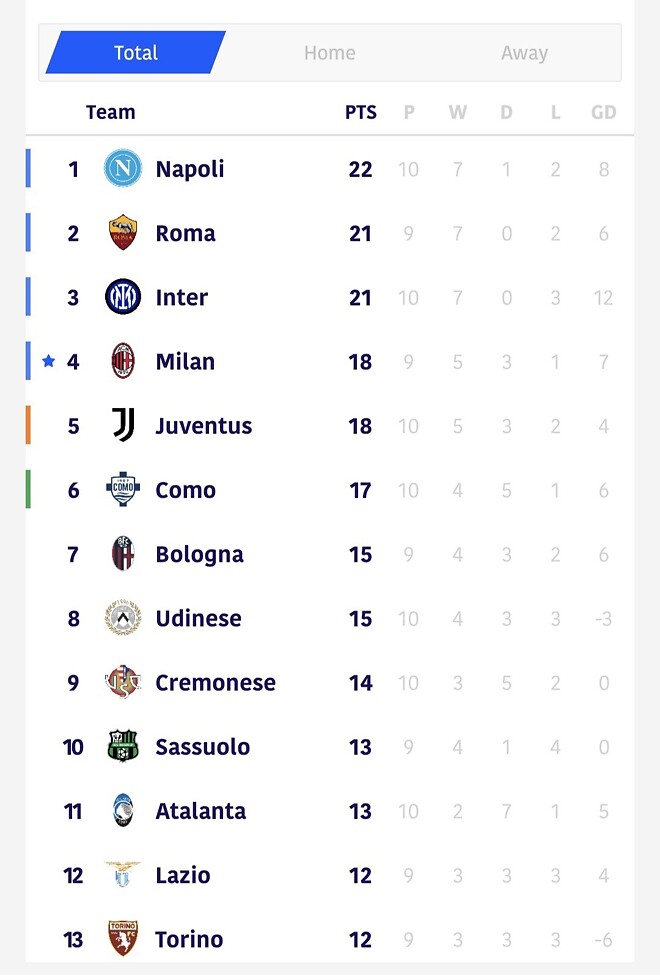Select the Total standings tab
The image size is (660, 980).
coord(136,53)
